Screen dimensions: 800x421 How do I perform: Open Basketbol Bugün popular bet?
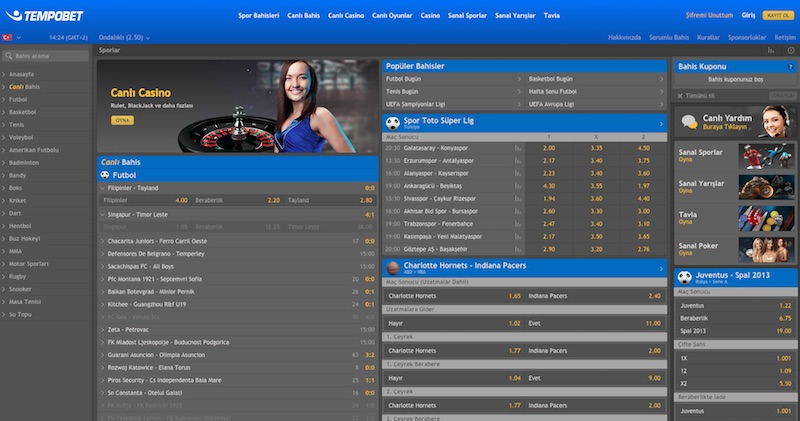tap(596, 79)
